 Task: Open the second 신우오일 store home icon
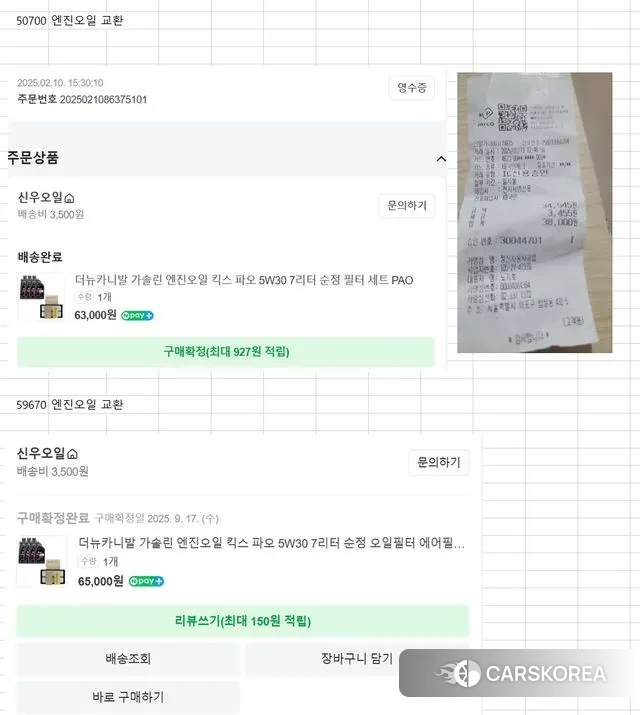(x=72, y=454)
